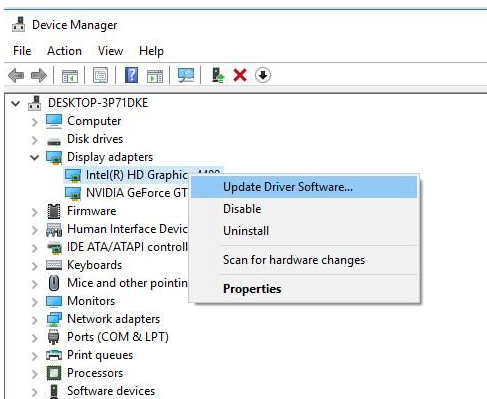The height and width of the screenshot is (399, 487).
Task: Open the Help menu
Action: point(151,51)
